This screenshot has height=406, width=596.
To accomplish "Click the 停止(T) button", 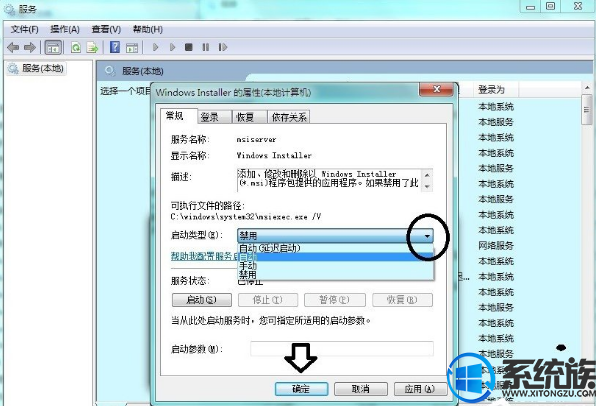I will [x=268, y=300].
